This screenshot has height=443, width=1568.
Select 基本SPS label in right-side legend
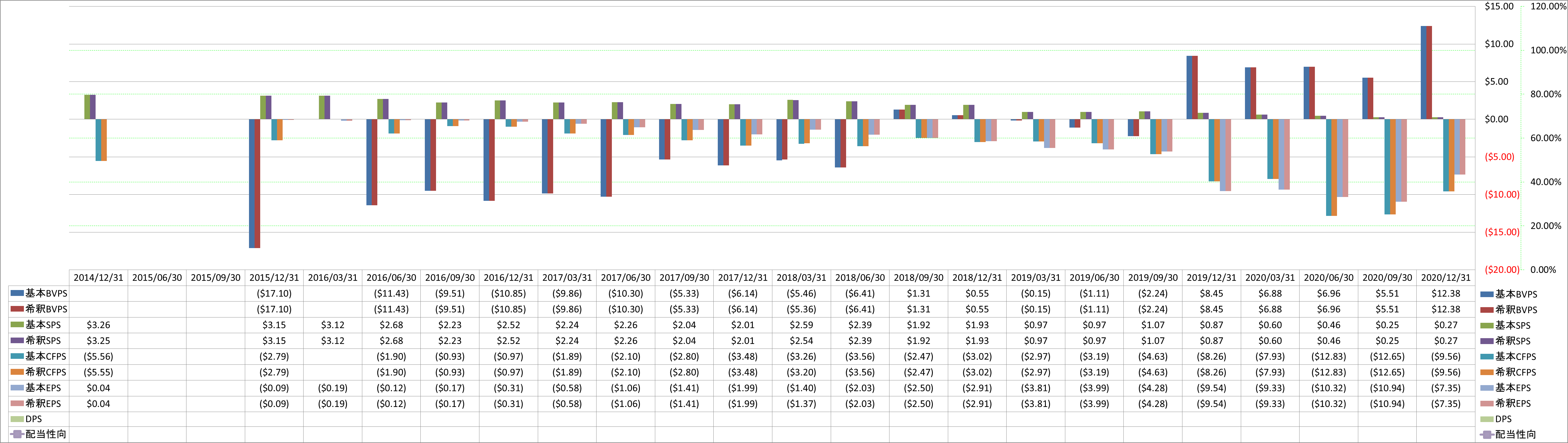pos(1513,325)
